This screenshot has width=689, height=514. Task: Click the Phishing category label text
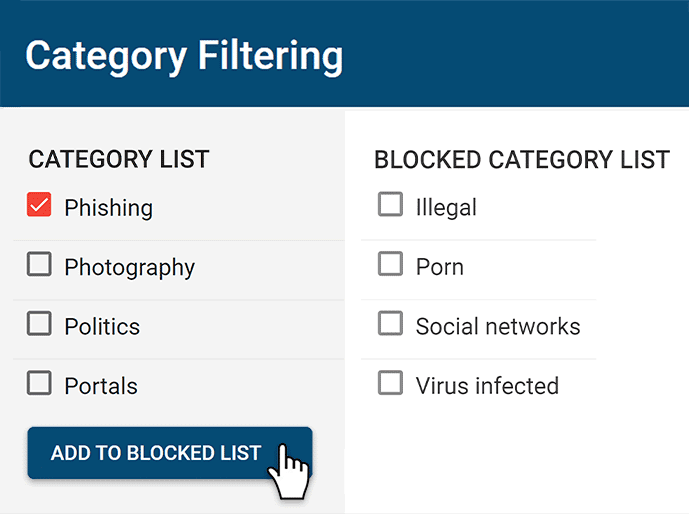[x=108, y=208]
